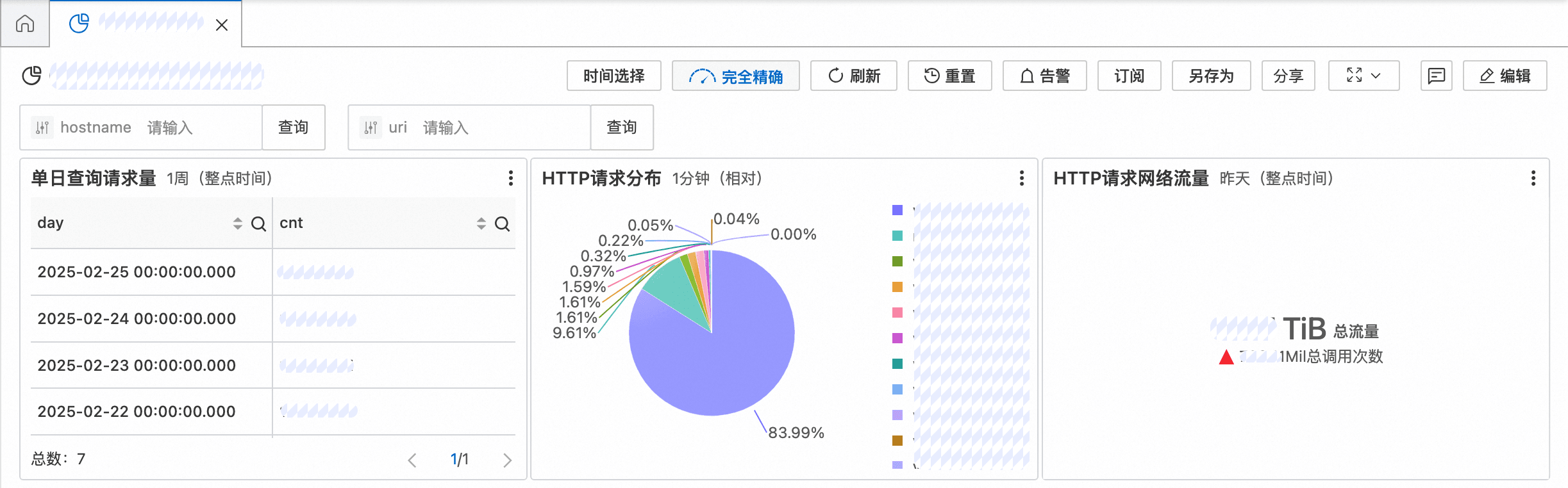
Task: Toggle sort order on cnt column
Action: point(481,224)
